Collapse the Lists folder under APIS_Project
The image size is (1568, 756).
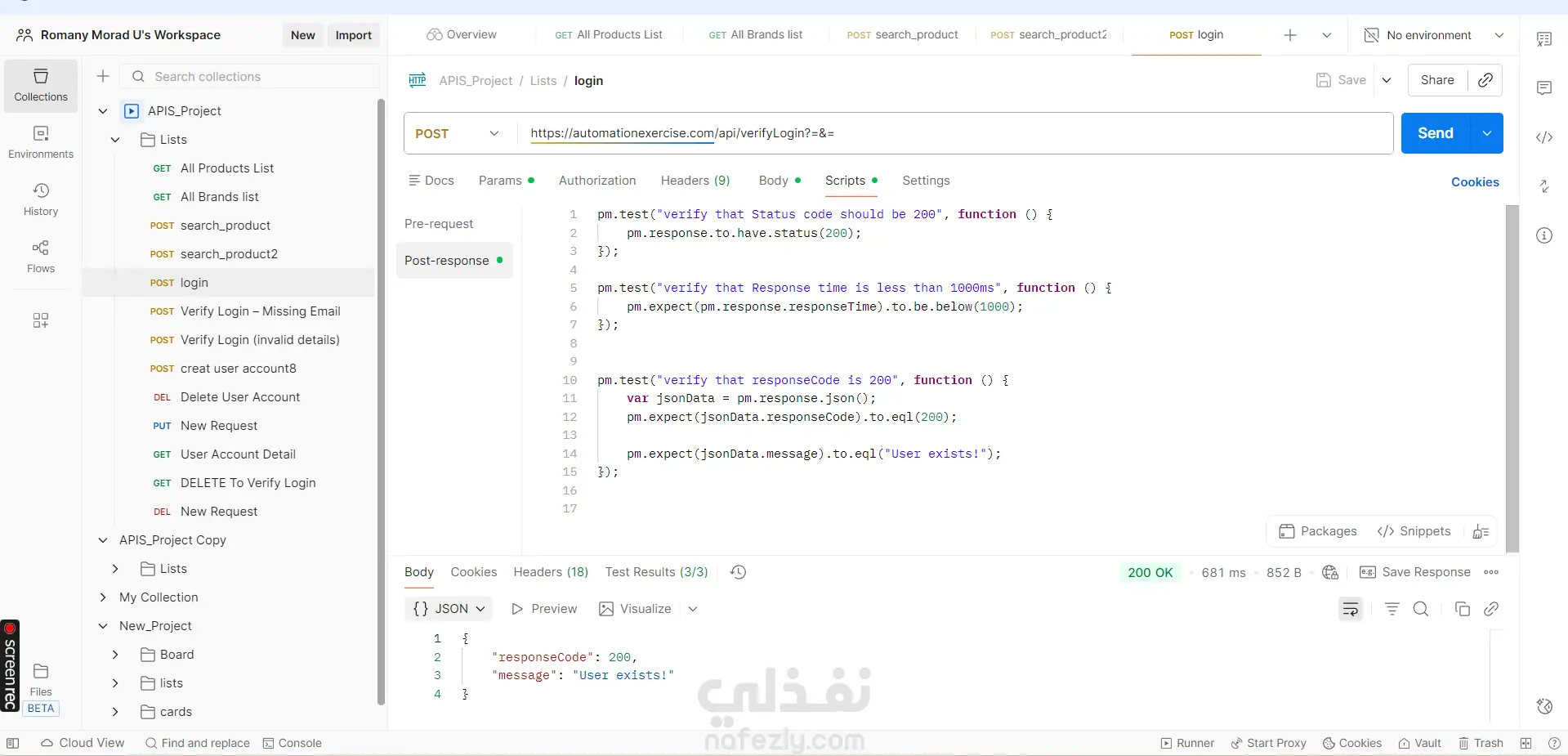(x=115, y=140)
